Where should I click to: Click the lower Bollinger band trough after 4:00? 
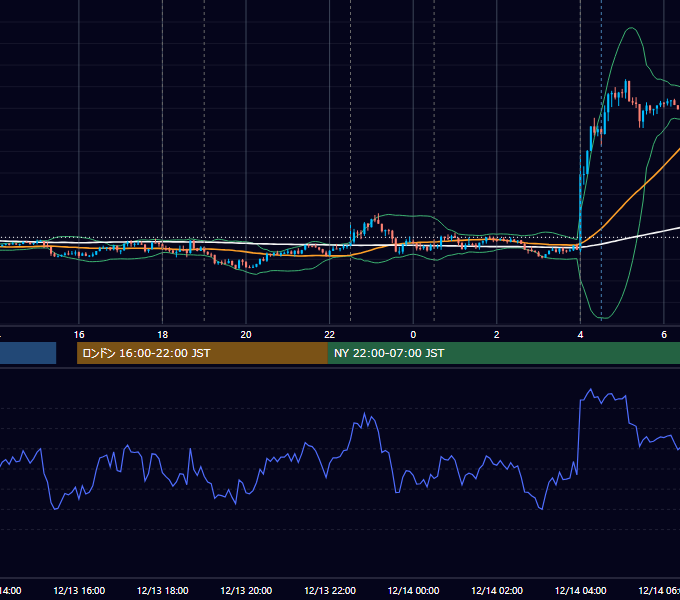click(x=603, y=319)
